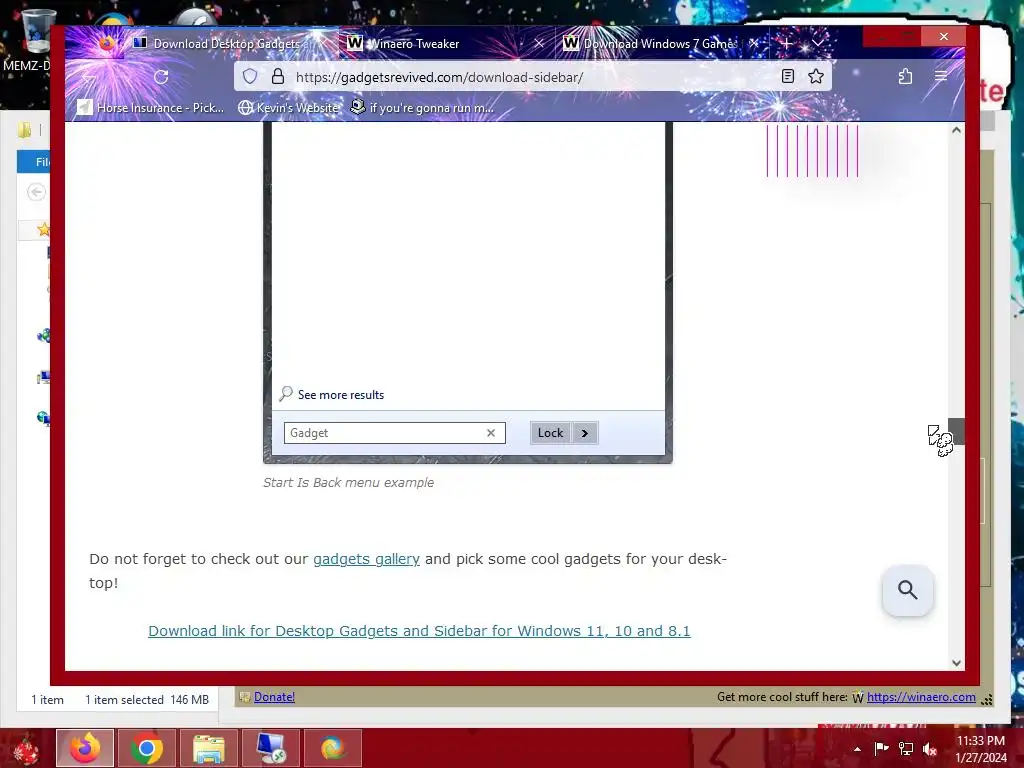Viewport: 1024px width, 768px height.
Task: Click "1 item selected 146 MB" status text
Action: [147, 699]
